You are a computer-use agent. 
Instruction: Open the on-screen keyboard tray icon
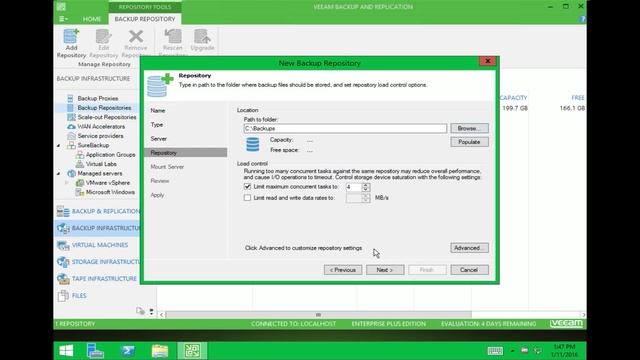coord(495,351)
